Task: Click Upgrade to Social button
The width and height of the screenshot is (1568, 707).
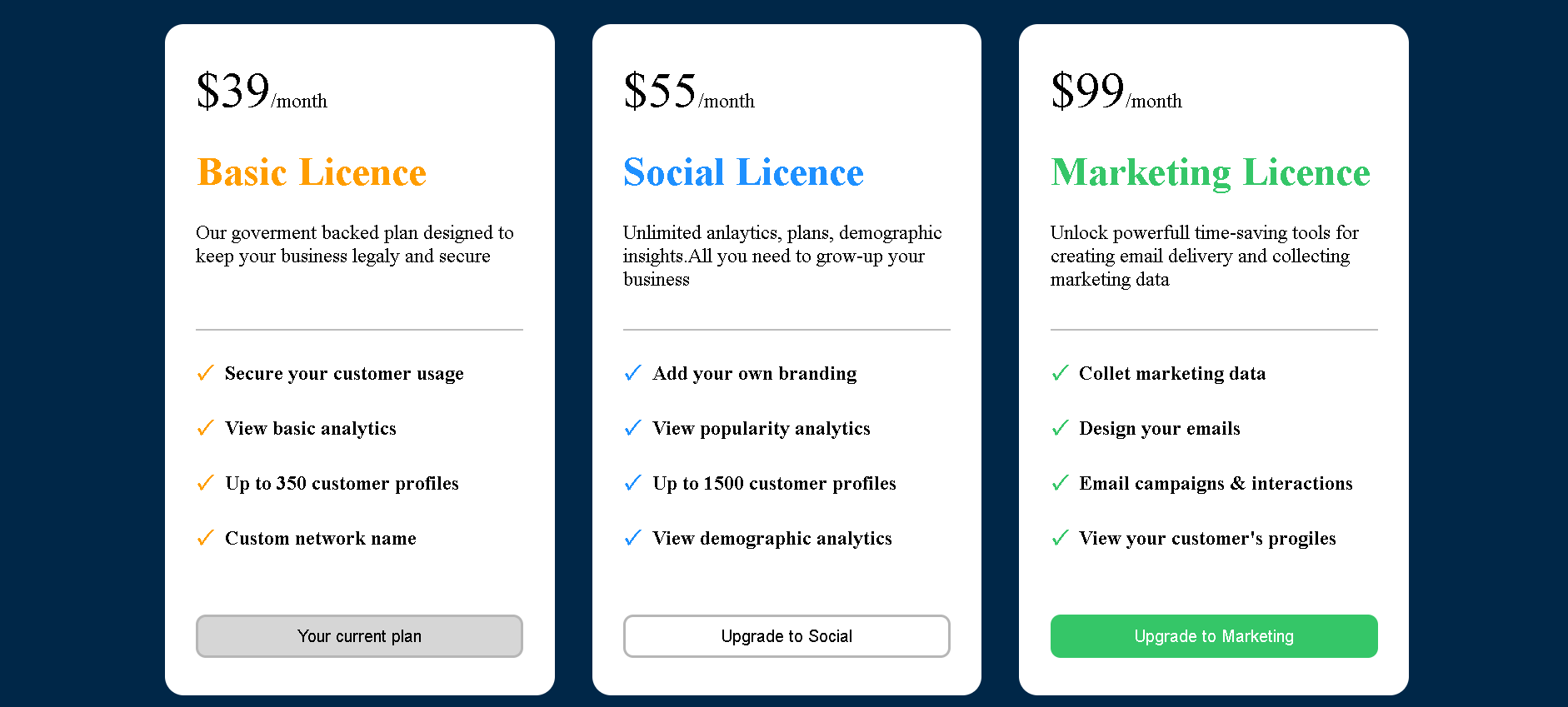Action: [x=786, y=636]
